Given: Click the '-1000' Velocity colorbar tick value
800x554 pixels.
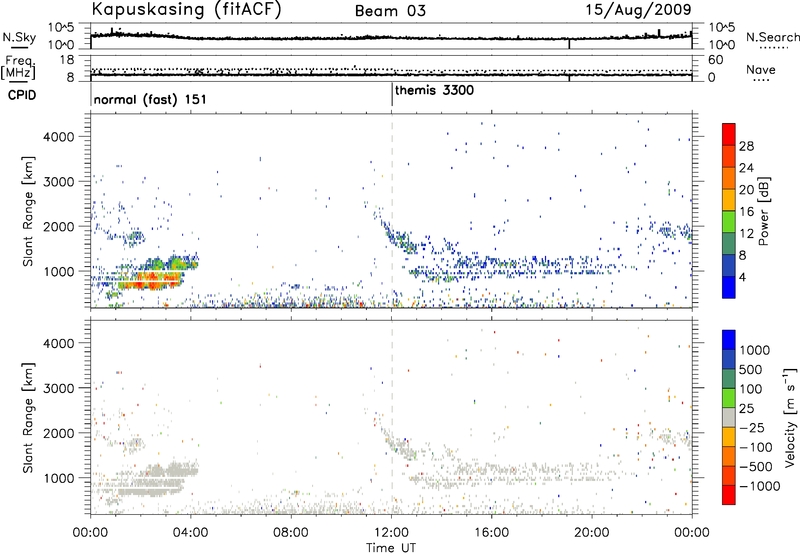Looking at the screenshot, I should pos(760,486).
